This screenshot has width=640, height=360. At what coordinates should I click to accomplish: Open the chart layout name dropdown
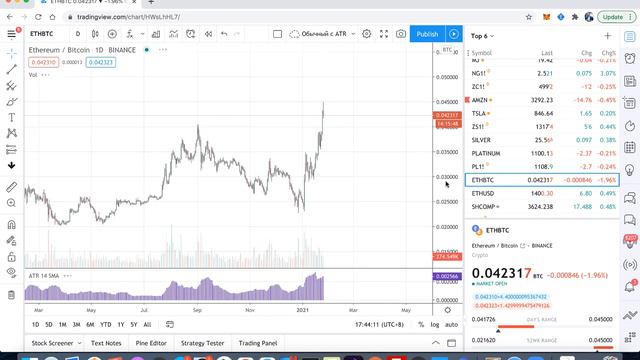pyautogui.click(x=322, y=34)
